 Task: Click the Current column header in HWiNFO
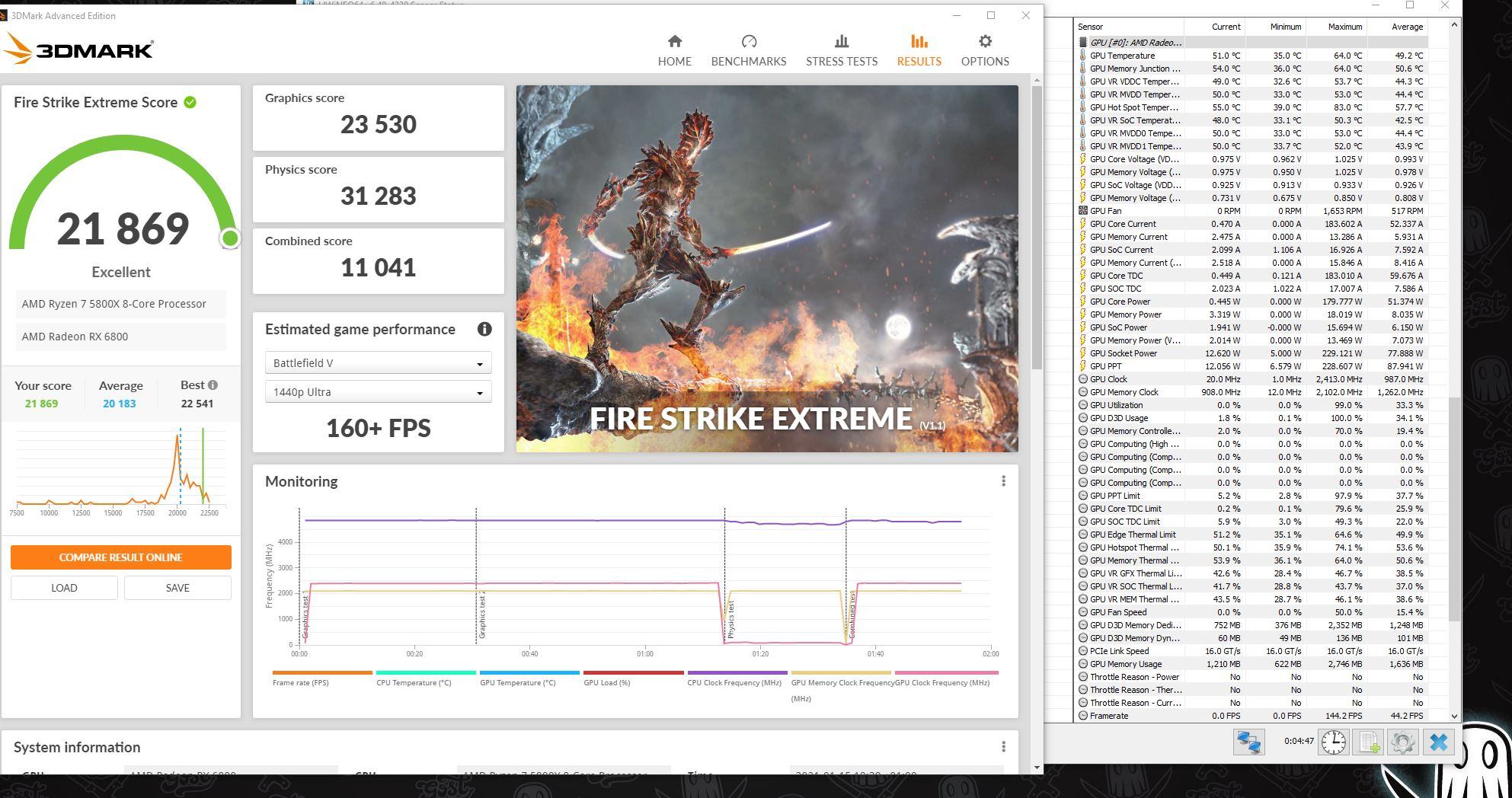coord(1214,27)
